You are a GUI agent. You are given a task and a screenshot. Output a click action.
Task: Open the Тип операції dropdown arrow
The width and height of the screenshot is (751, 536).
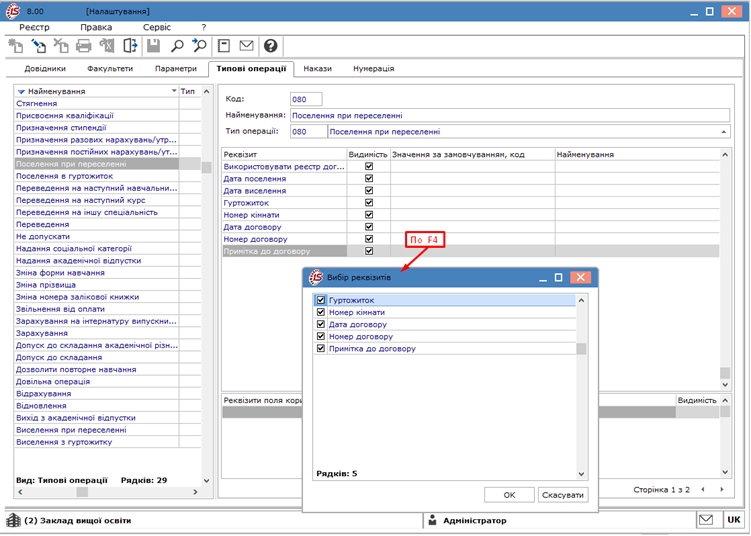click(724, 132)
